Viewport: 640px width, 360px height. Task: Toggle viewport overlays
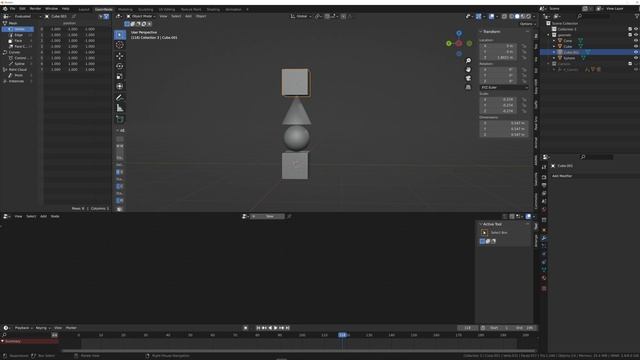[x=491, y=16]
